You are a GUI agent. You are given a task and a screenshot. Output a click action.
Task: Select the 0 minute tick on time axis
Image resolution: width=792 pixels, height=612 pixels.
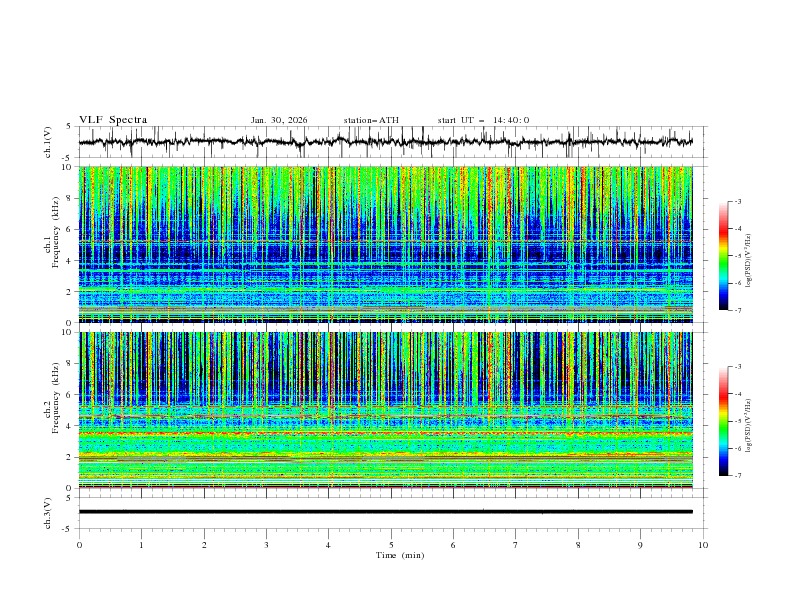(x=79, y=545)
